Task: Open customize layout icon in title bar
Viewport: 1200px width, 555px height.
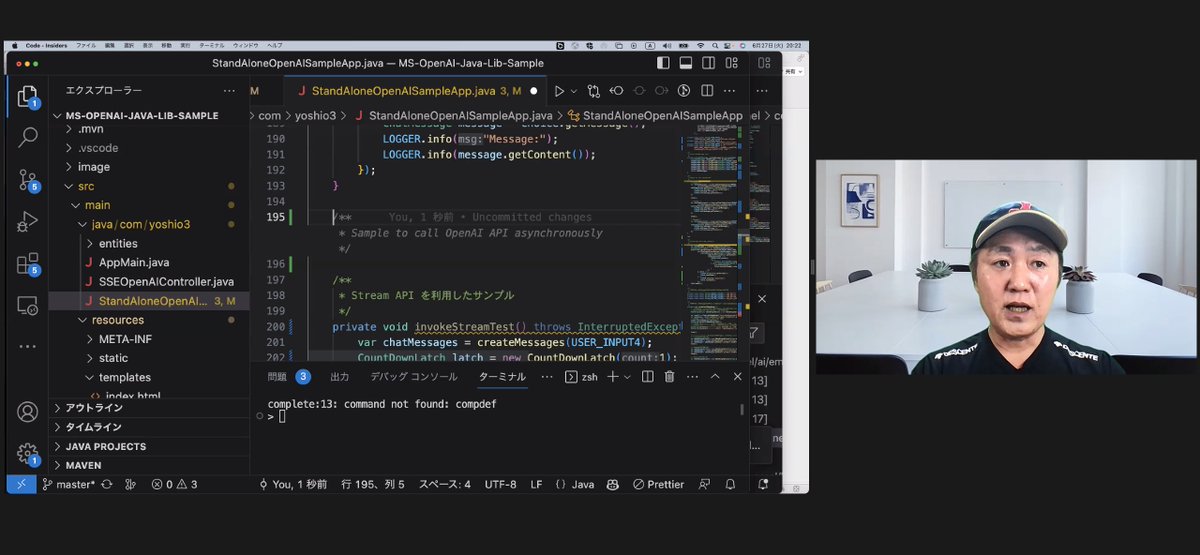Action: pyautogui.click(x=732, y=63)
